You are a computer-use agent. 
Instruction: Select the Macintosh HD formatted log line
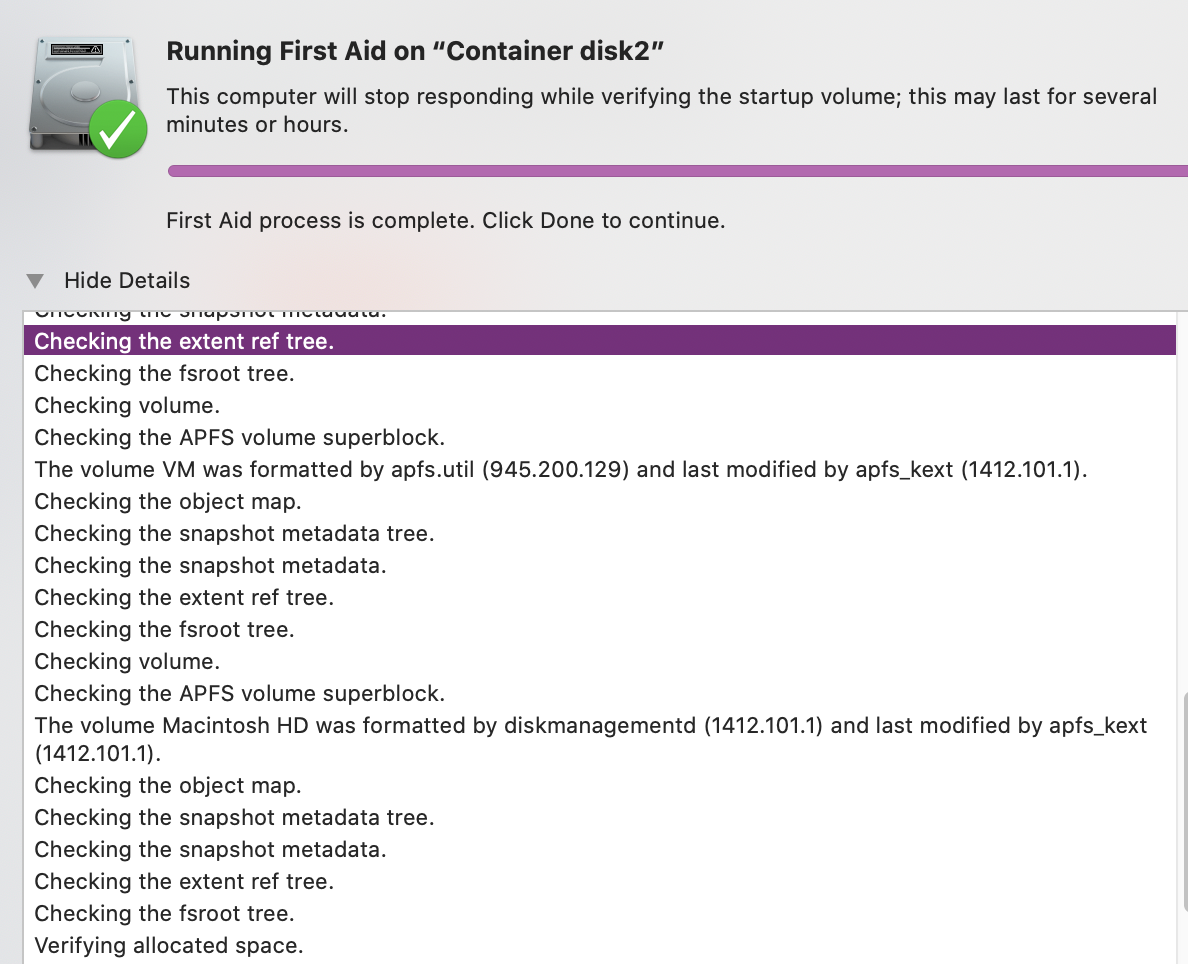(591, 740)
